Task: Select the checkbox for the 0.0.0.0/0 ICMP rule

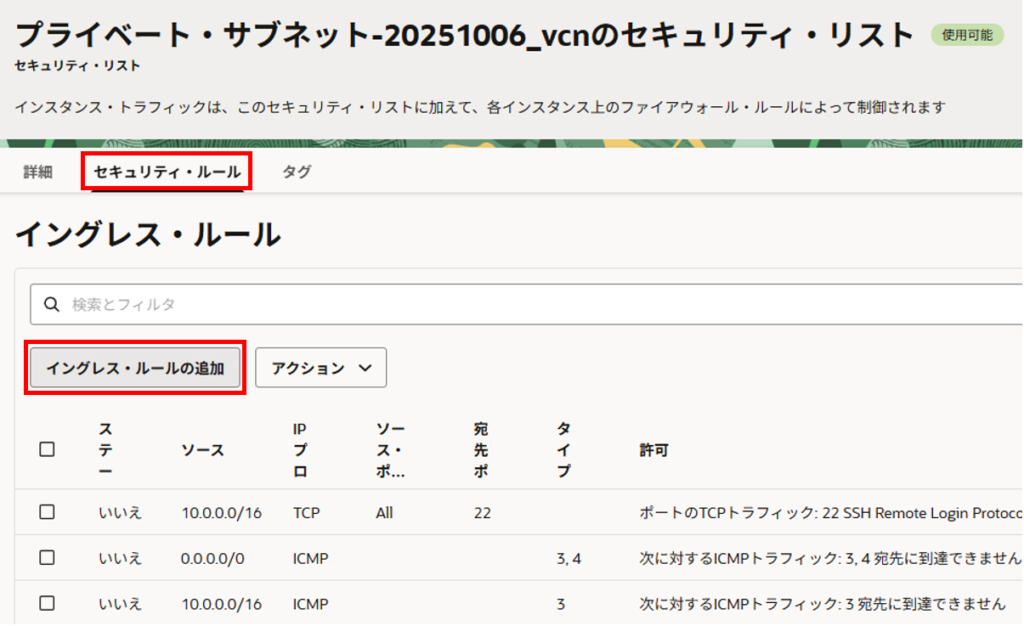Action: pos(47,558)
